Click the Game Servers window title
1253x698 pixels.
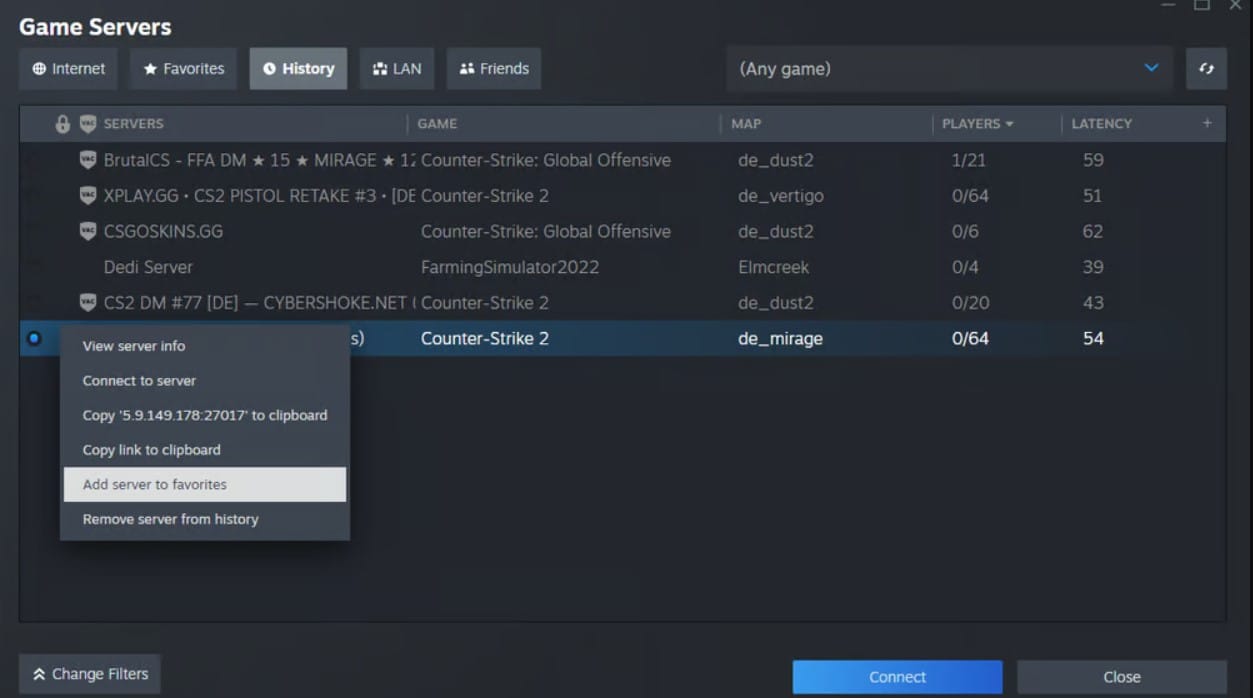point(95,27)
